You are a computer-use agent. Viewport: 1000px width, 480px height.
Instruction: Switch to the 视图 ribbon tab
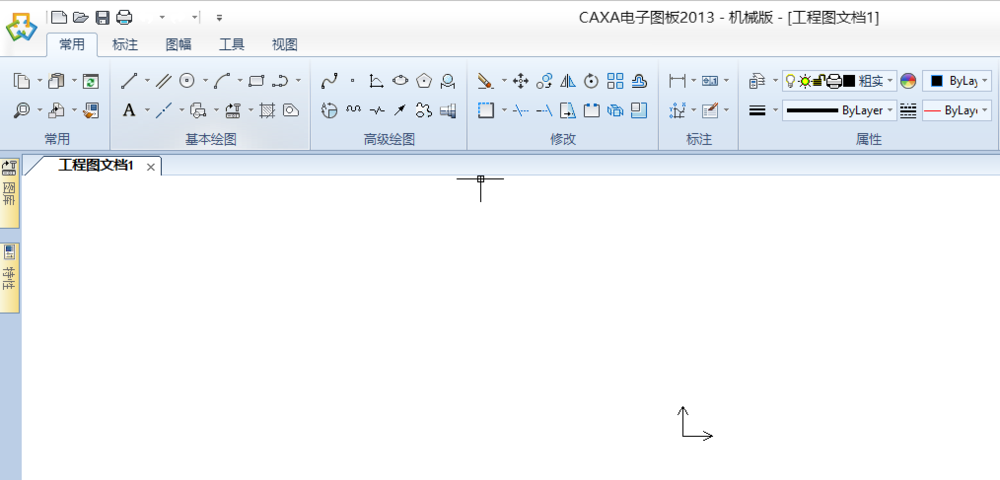point(284,45)
